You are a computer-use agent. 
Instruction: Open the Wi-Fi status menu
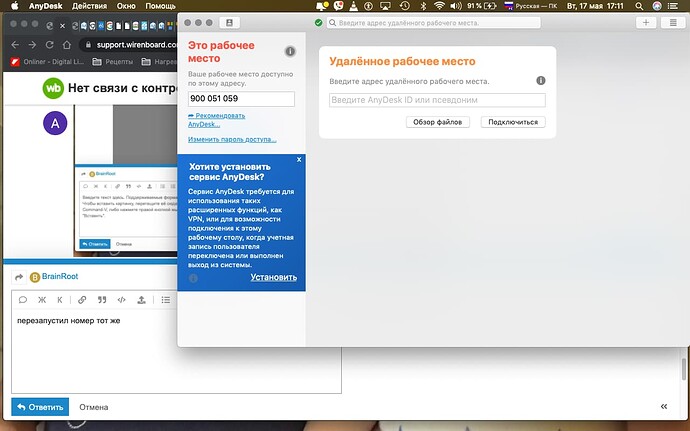tap(439, 6)
